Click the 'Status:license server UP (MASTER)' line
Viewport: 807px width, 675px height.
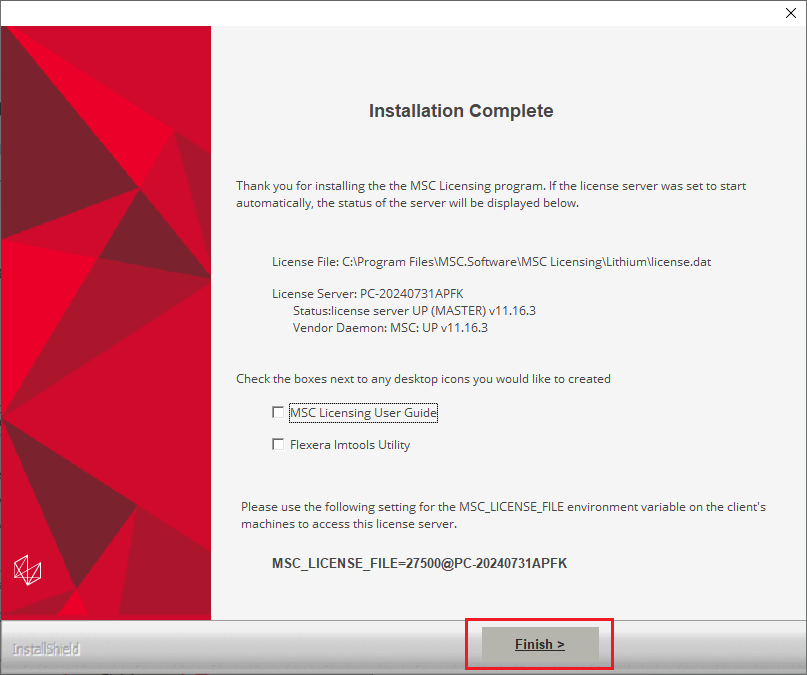414,311
